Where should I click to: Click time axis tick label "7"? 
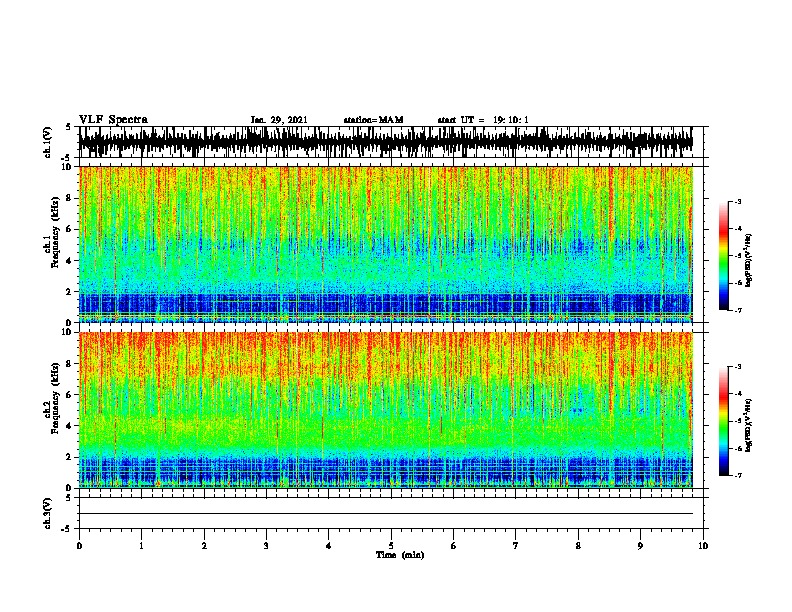(516, 546)
